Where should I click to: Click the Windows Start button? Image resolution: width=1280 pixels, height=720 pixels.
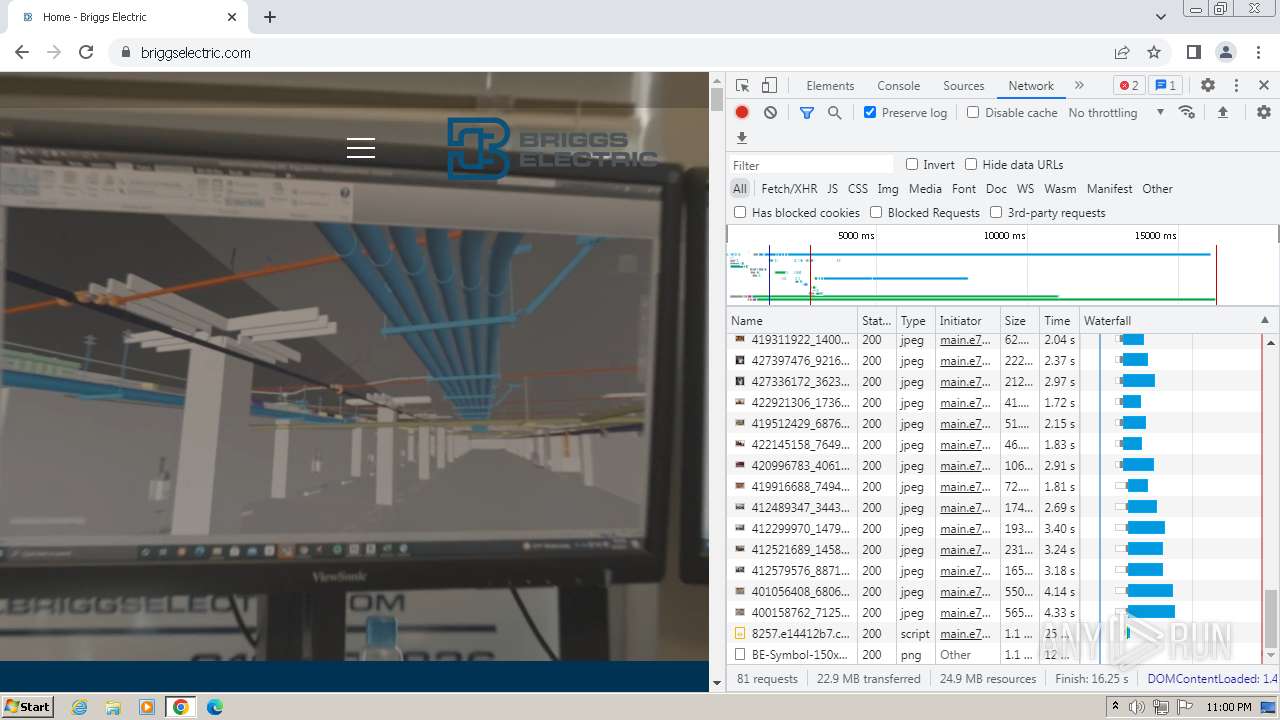(x=27, y=707)
